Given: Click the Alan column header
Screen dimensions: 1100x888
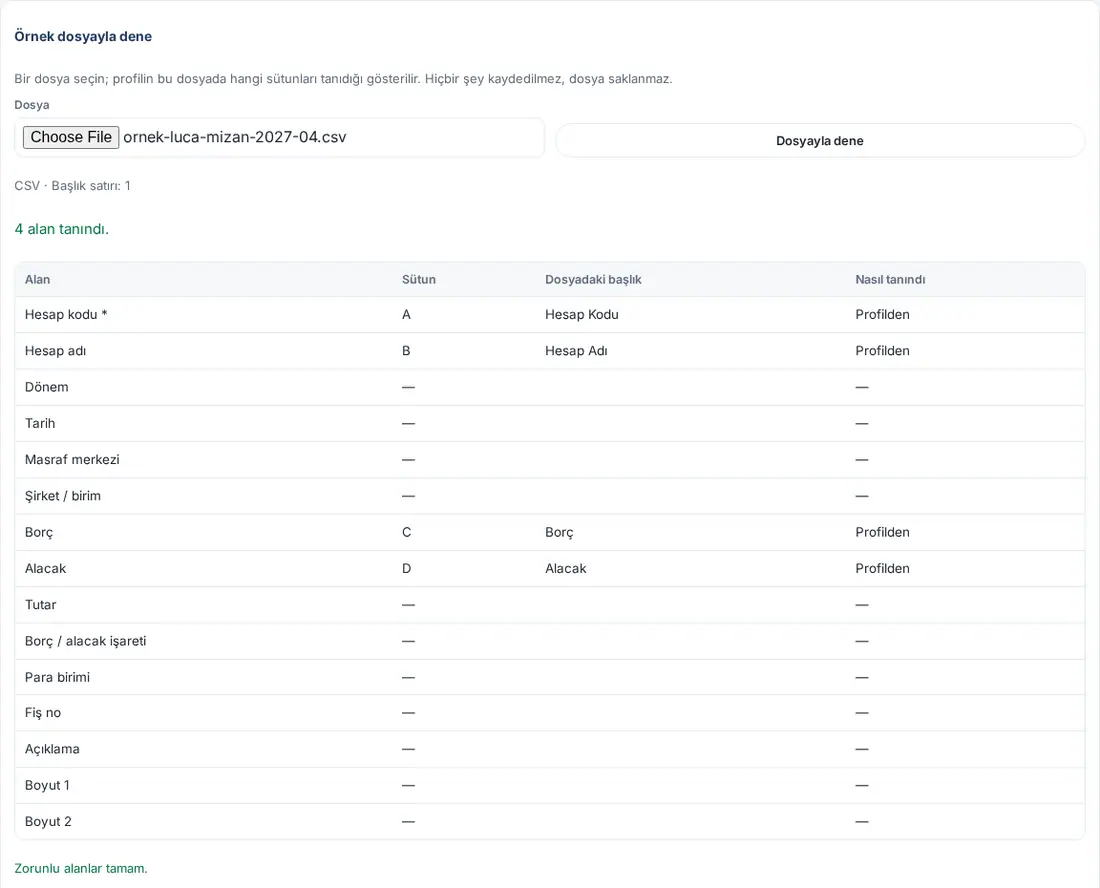Looking at the screenshot, I should tap(37, 279).
